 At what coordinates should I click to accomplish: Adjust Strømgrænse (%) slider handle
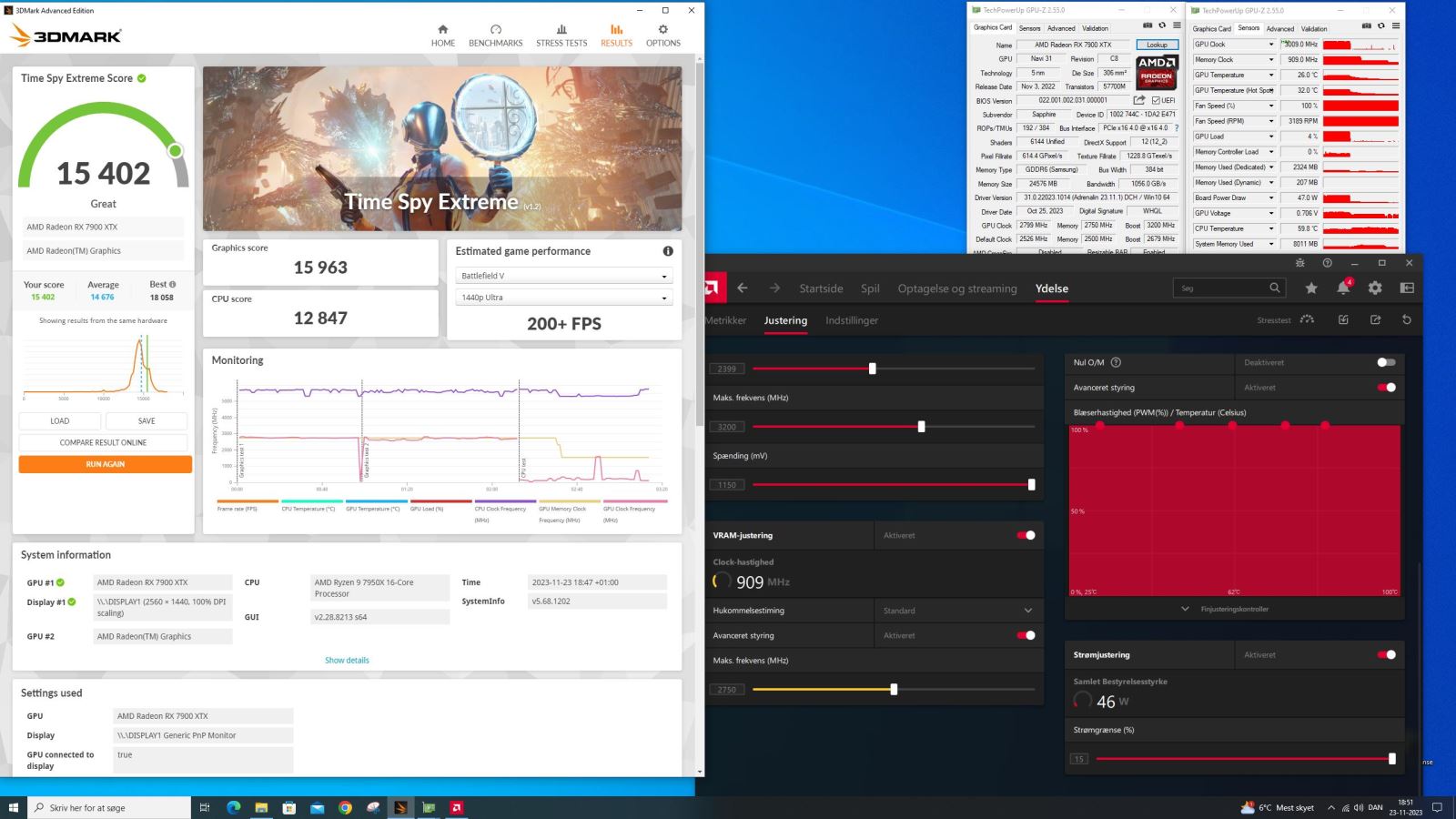[x=1391, y=758]
